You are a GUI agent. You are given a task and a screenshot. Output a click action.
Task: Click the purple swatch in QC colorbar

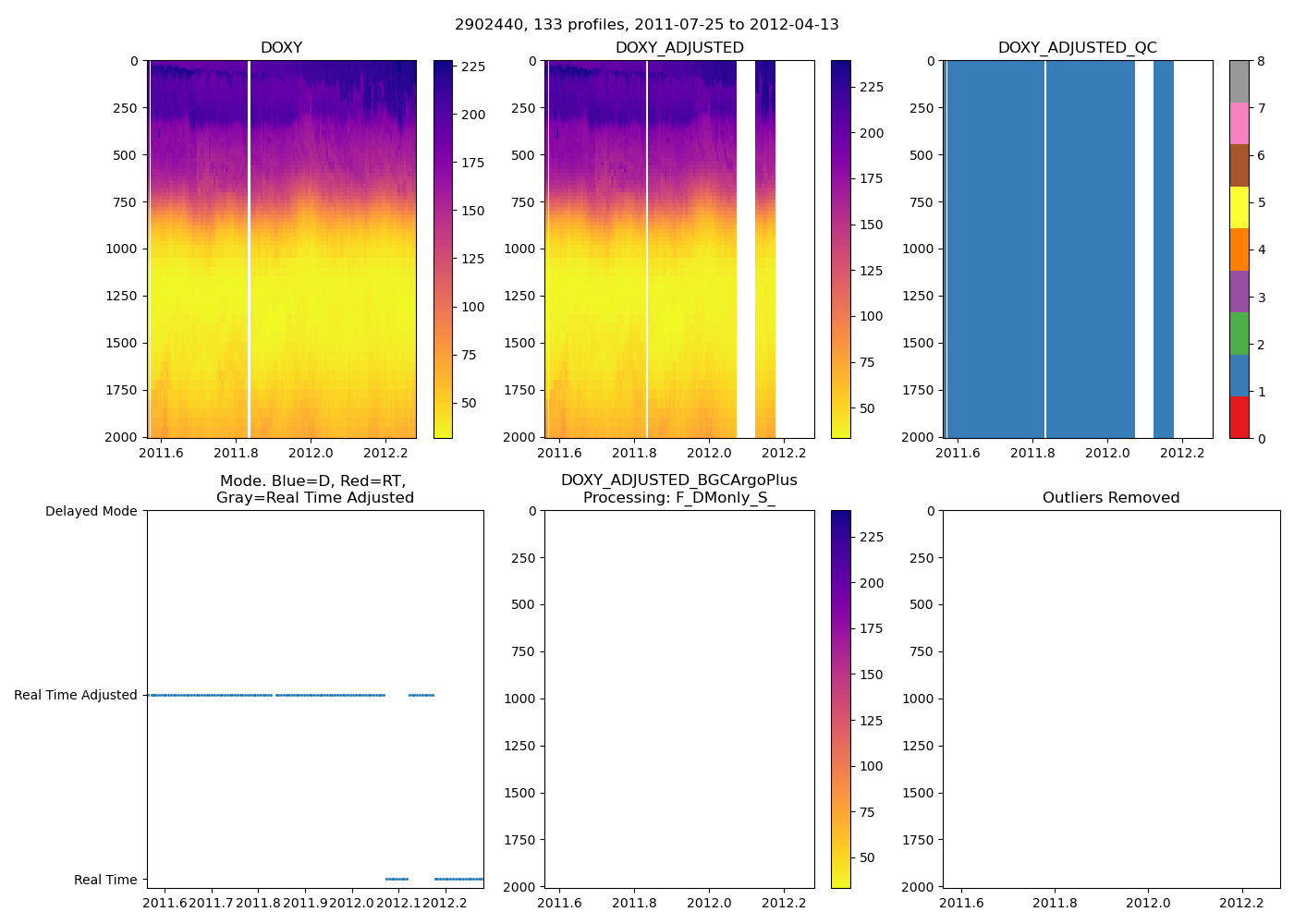point(1239,291)
